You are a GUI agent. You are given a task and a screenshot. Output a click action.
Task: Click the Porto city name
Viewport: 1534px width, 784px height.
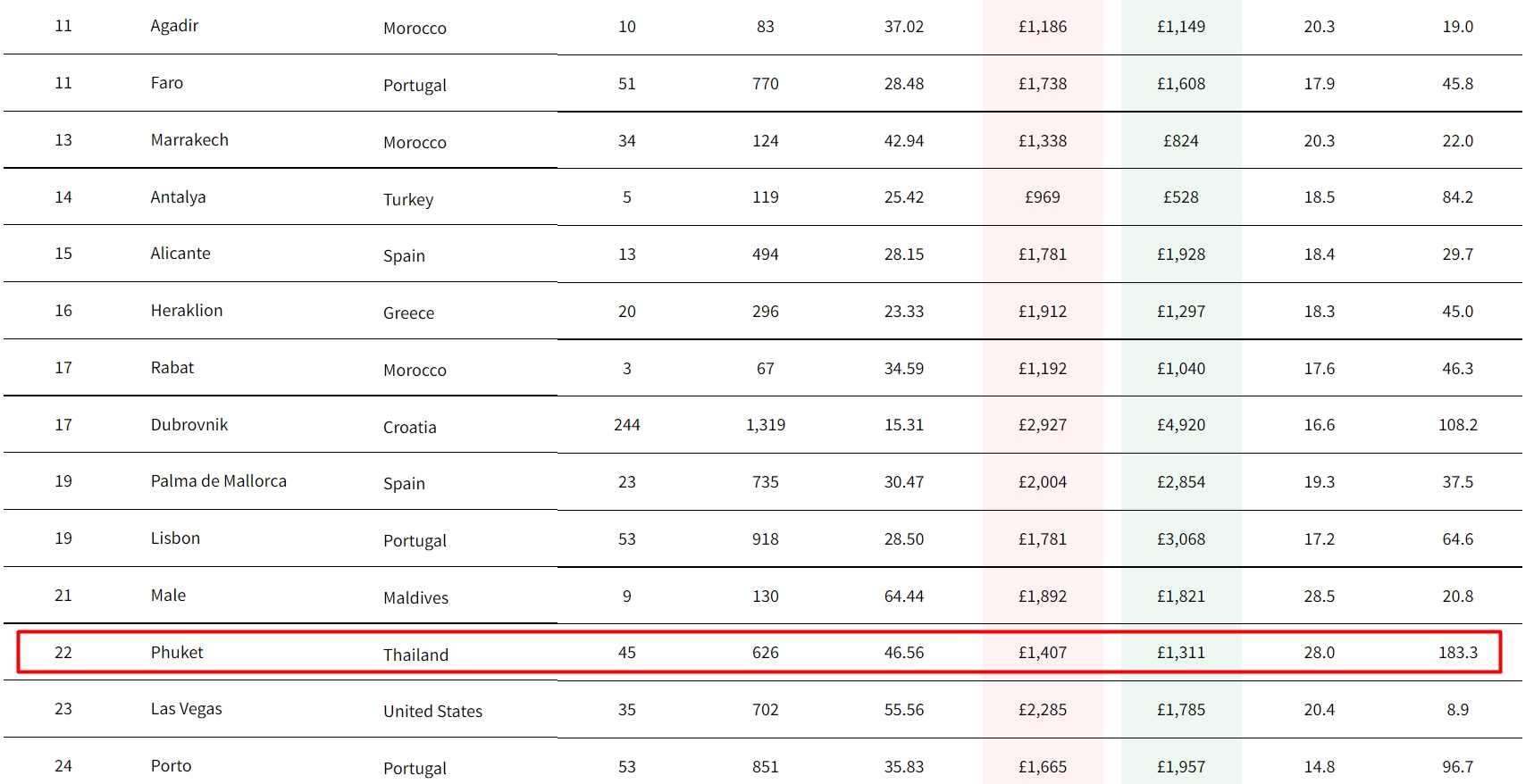click(x=171, y=766)
